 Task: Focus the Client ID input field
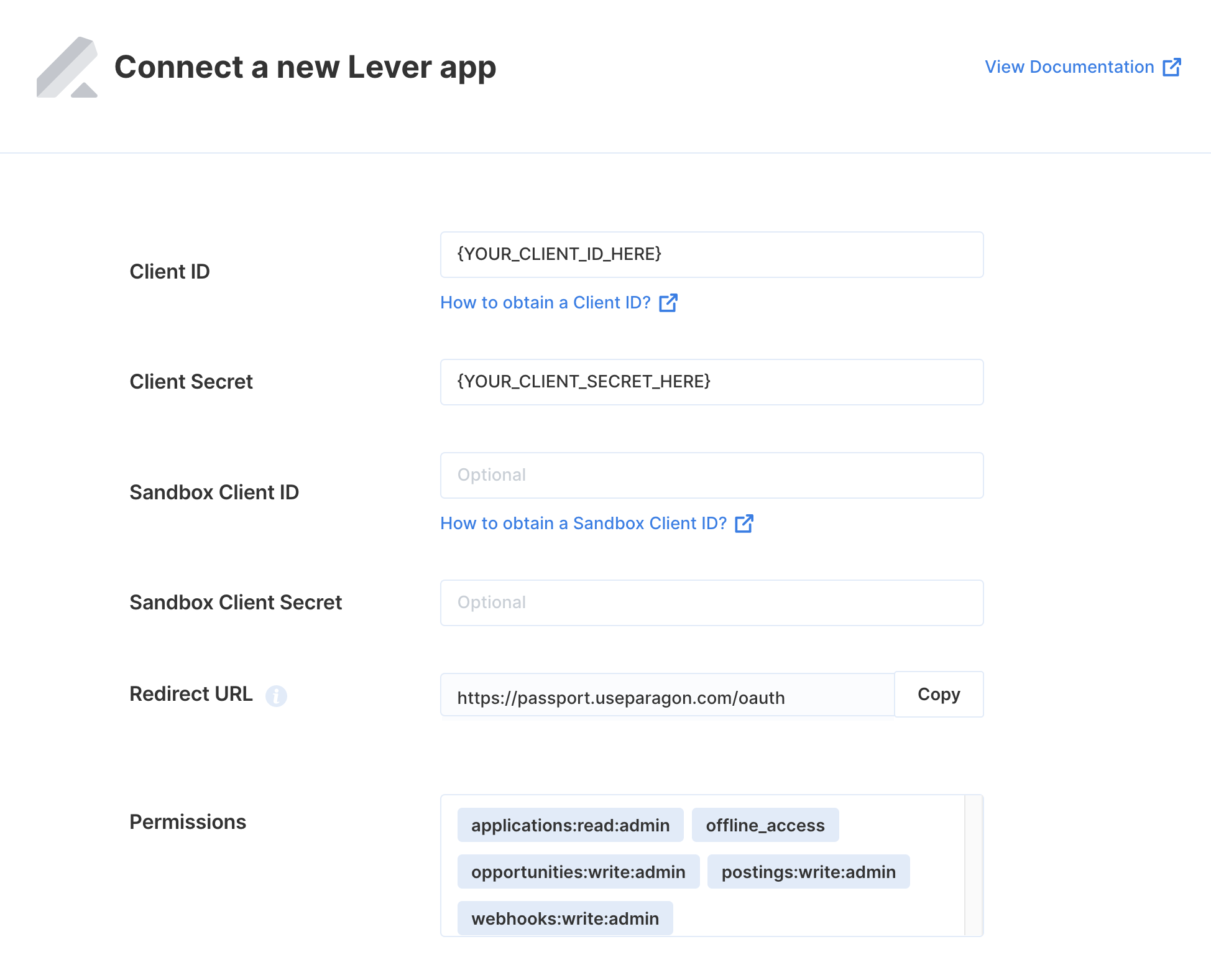tap(712, 255)
